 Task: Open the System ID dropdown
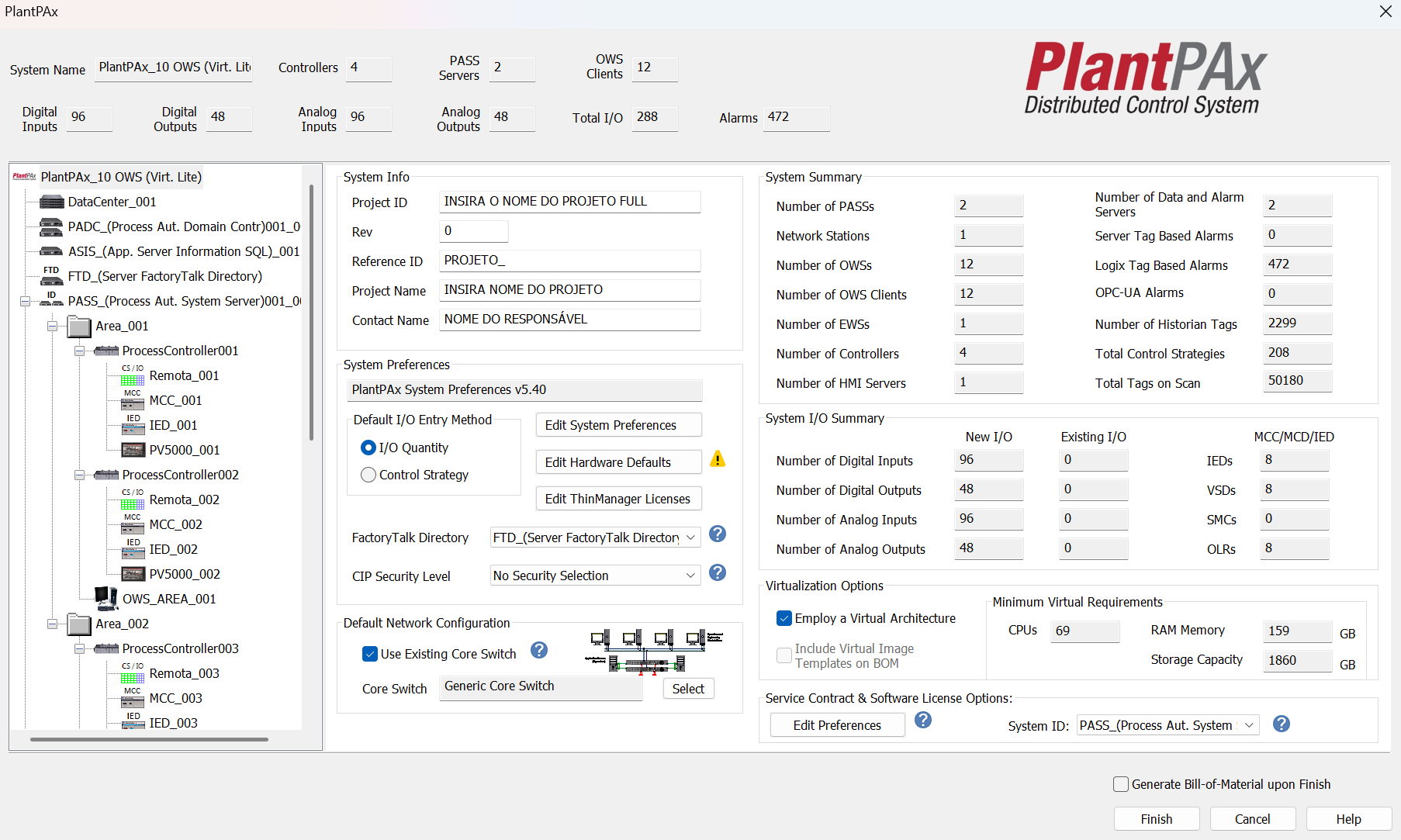coord(1249,725)
